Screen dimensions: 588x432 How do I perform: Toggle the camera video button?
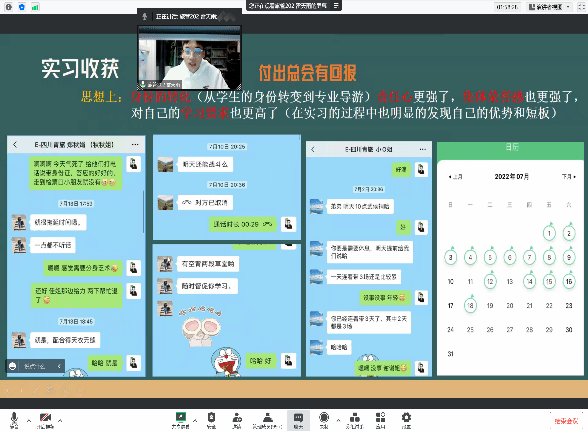click(45, 420)
